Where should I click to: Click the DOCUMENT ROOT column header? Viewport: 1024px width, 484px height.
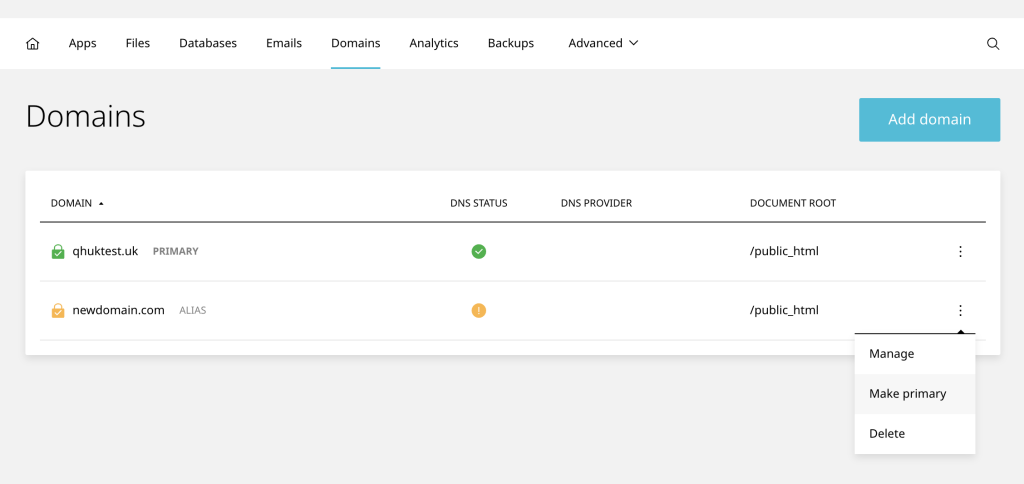793,203
